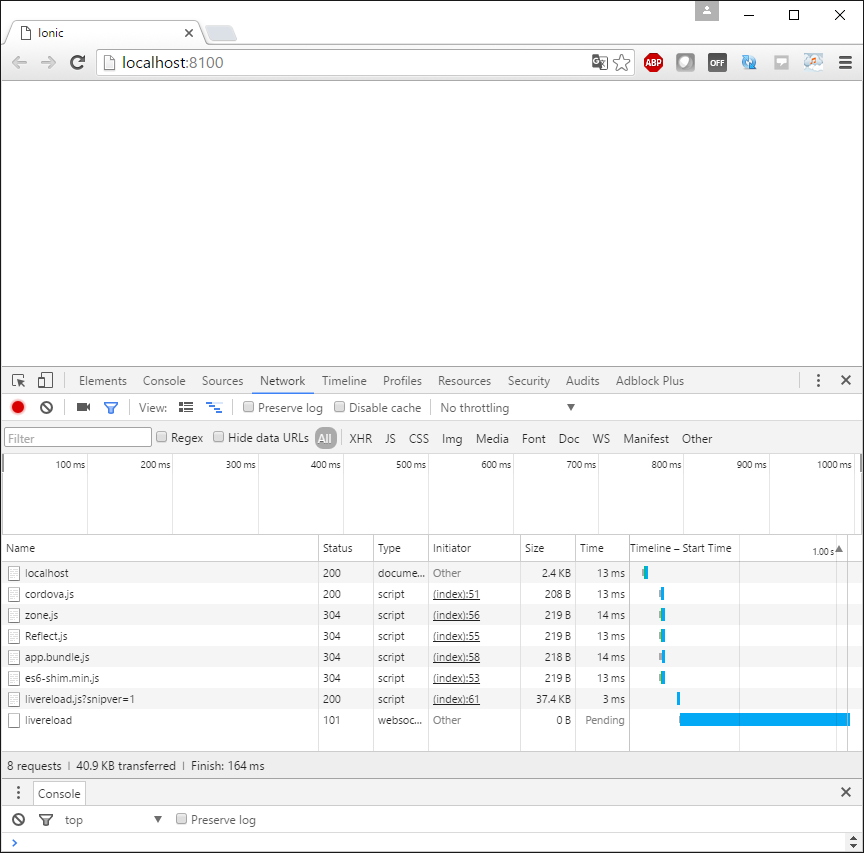Click the network Filter text field
864x853 pixels.
click(x=78, y=438)
